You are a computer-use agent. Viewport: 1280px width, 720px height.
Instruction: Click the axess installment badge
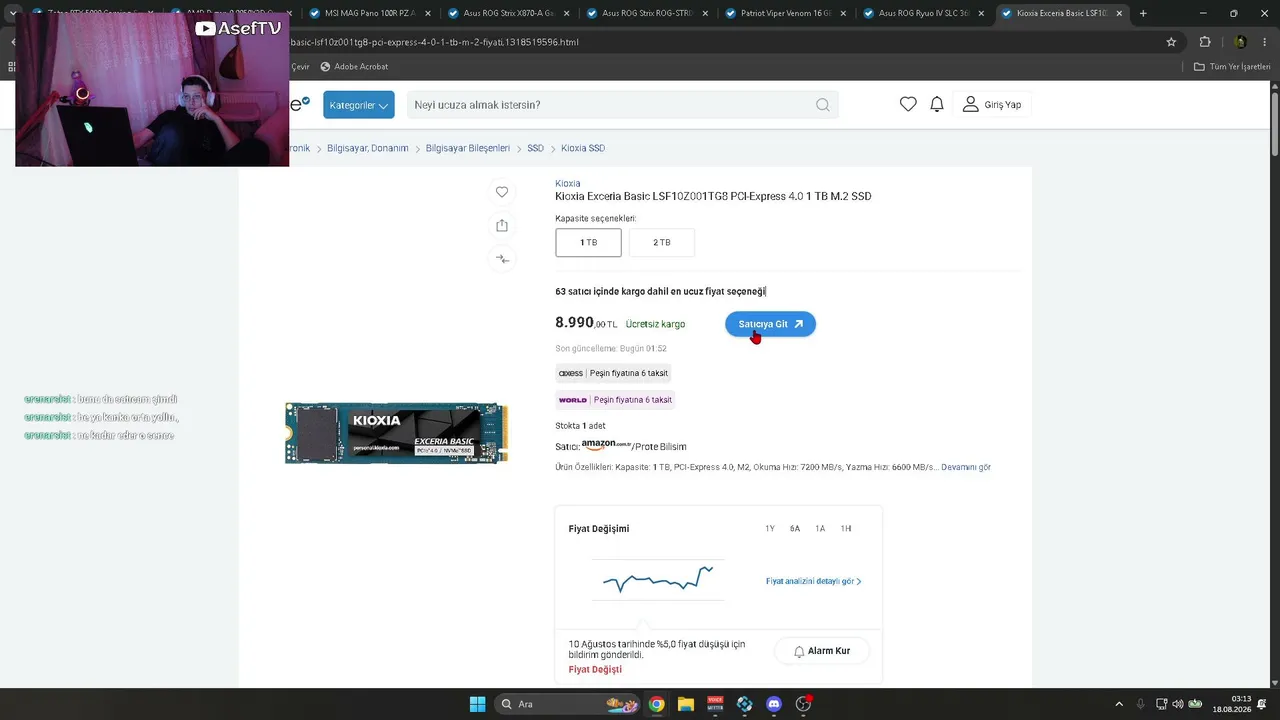click(x=613, y=373)
